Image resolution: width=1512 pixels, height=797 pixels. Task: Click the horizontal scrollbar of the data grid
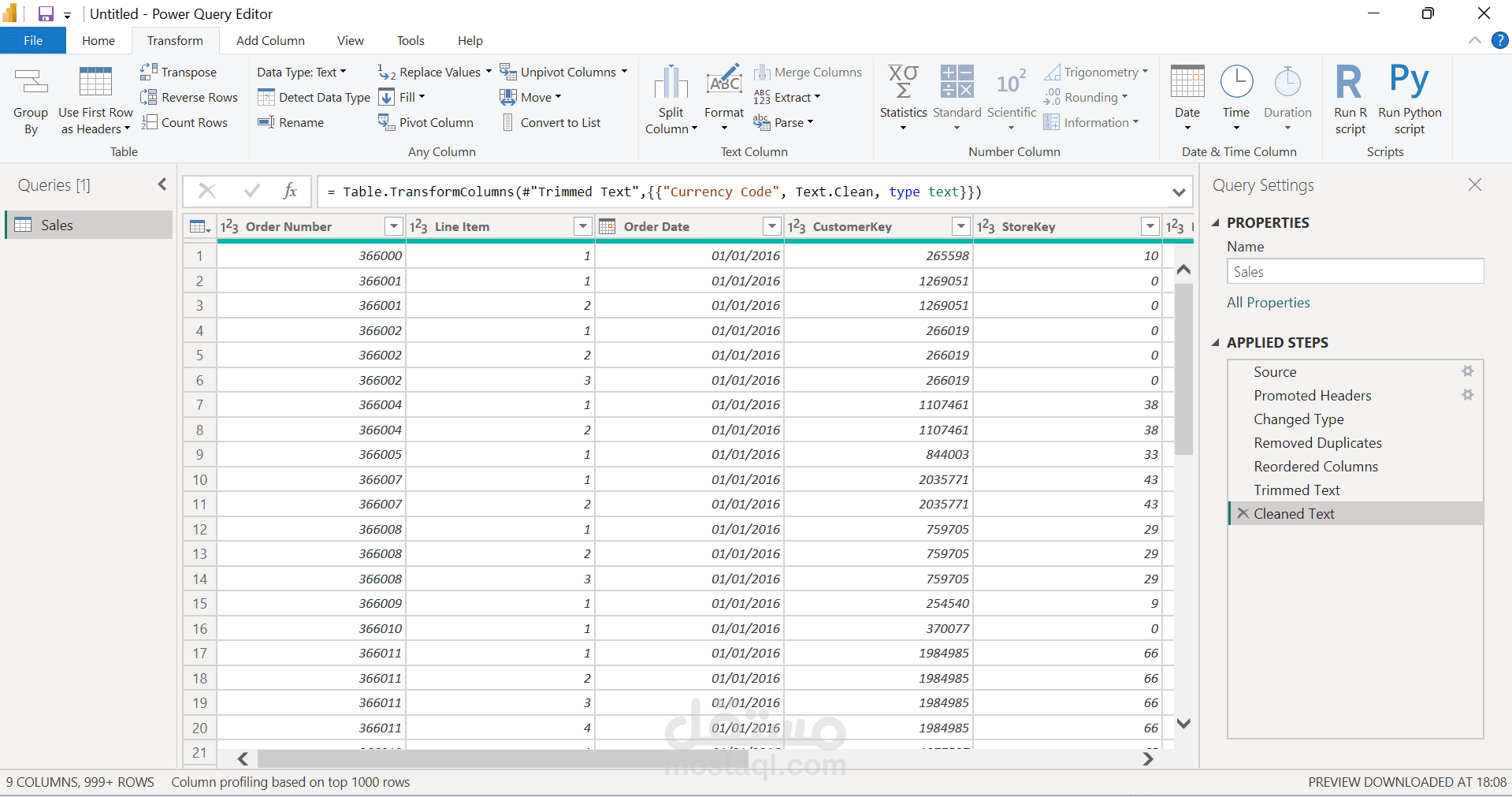point(503,758)
